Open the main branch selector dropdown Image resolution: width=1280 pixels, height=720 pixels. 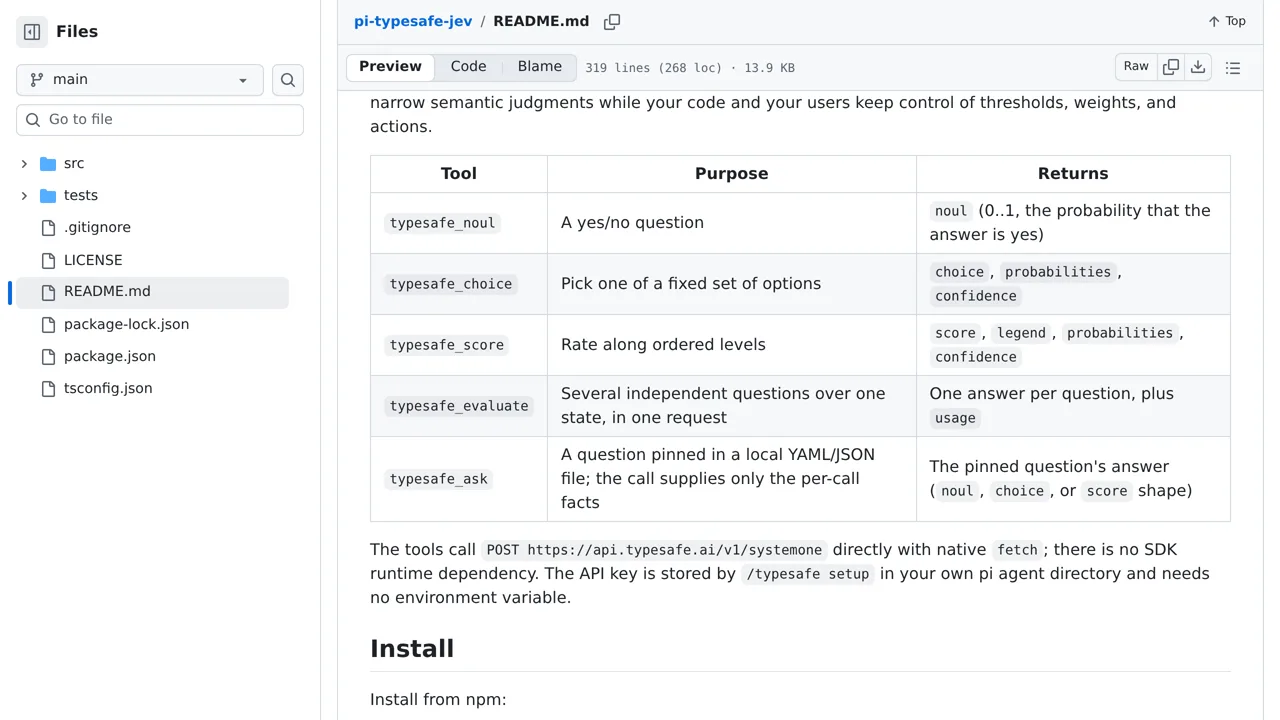coord(140,80)
